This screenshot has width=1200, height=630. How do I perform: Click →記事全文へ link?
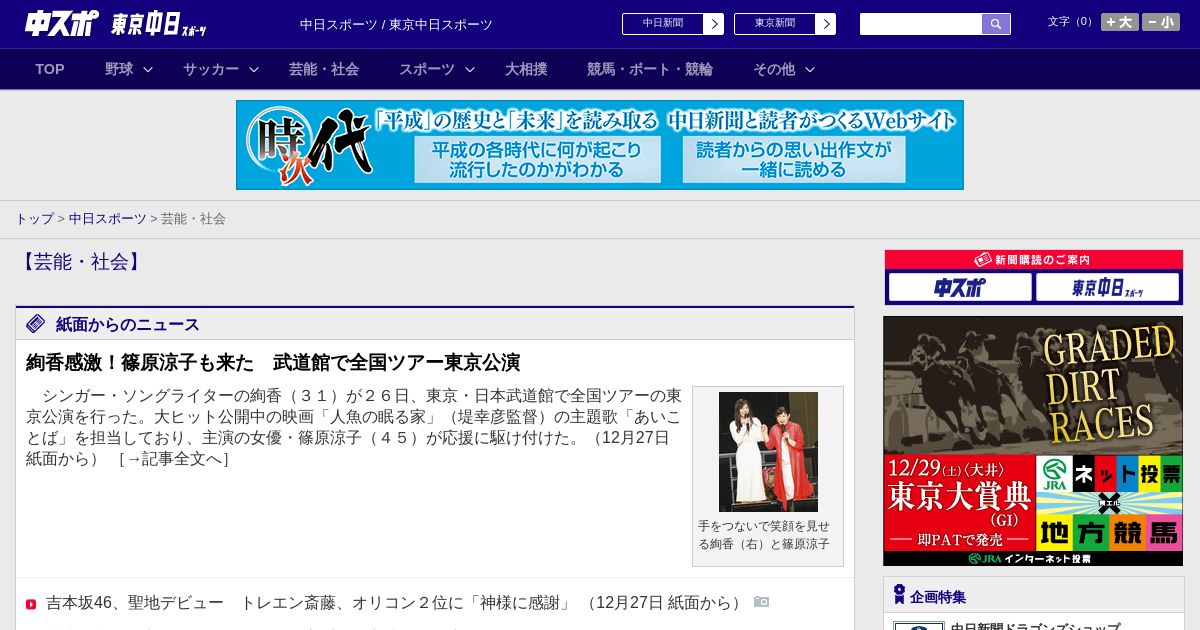point(174,459)
